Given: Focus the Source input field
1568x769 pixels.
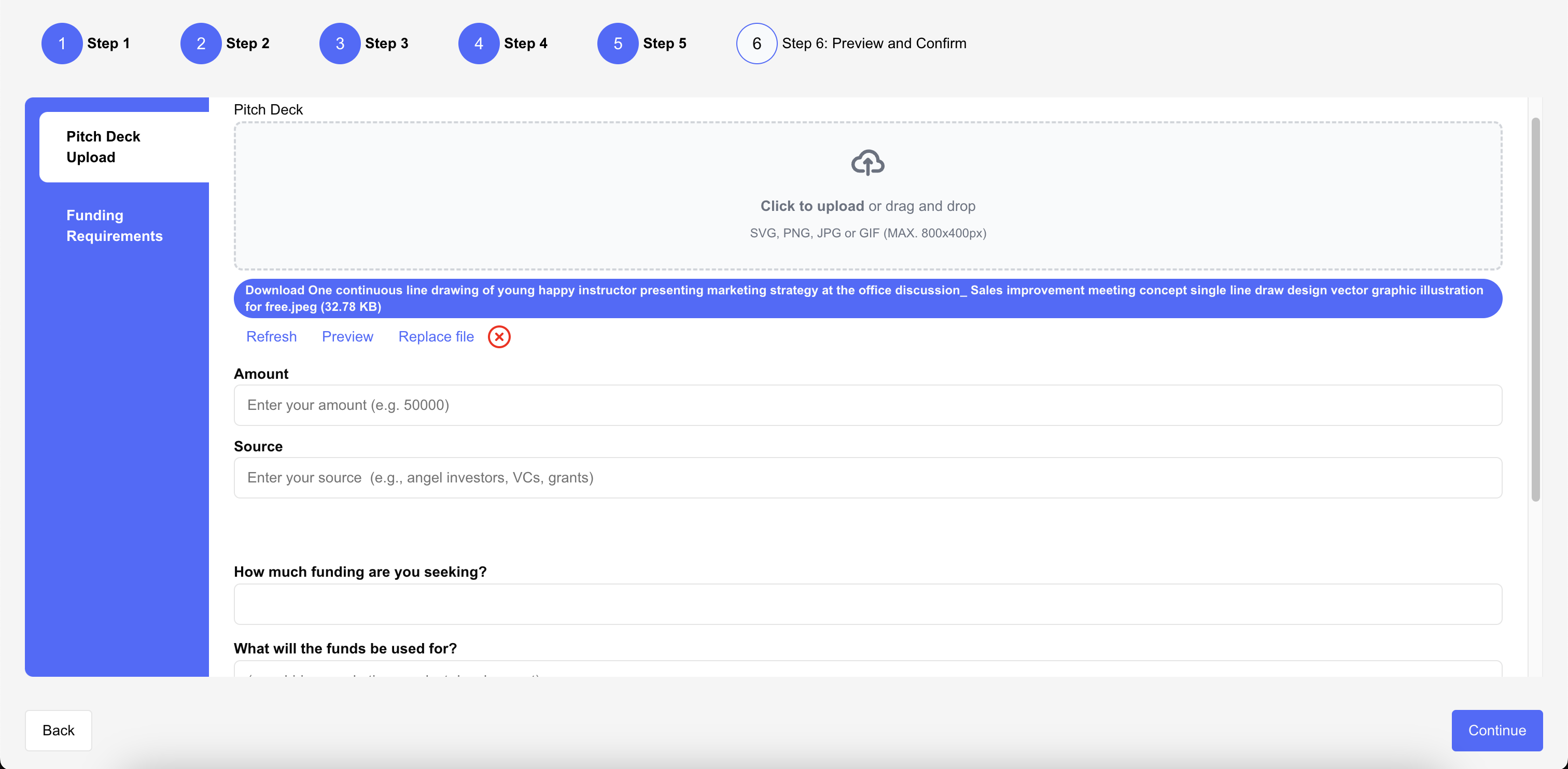Looking at the screenshot, I should click(x=867, y=478).
